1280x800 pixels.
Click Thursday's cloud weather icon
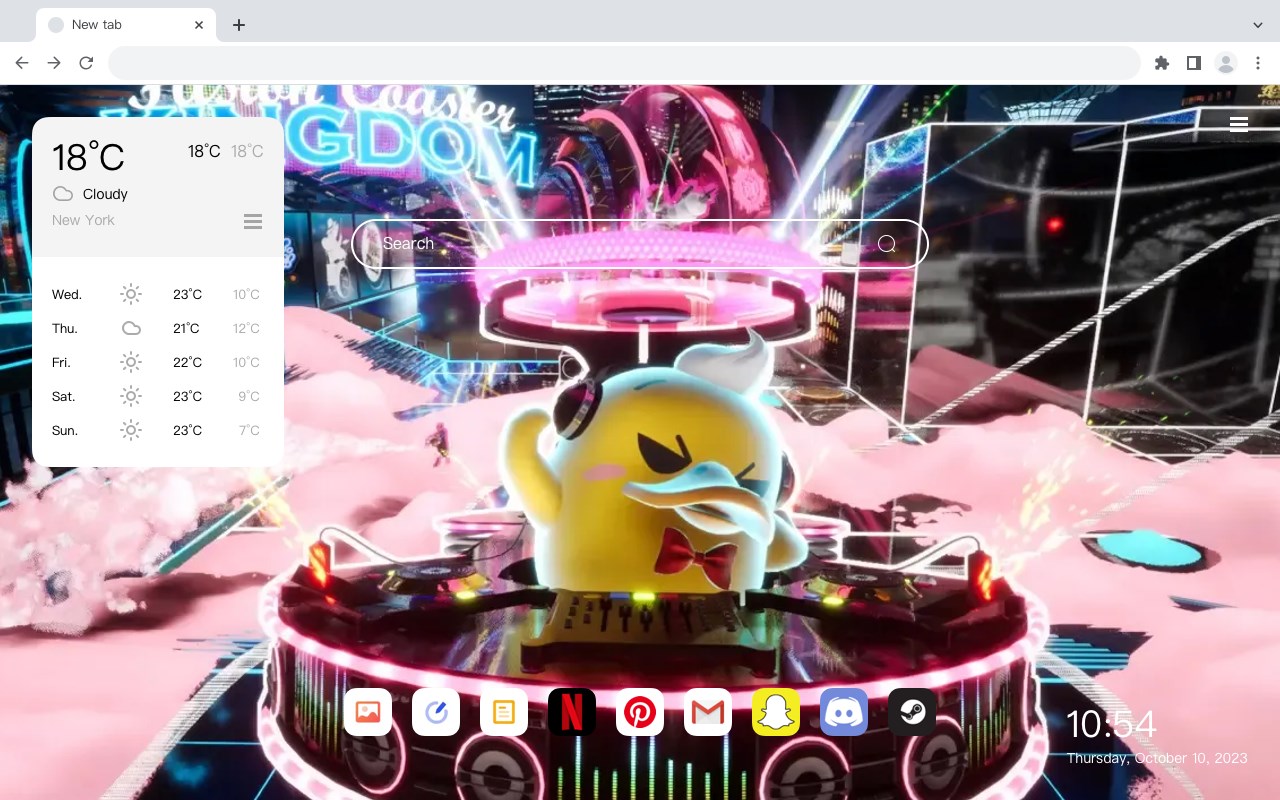pos(131,328)
